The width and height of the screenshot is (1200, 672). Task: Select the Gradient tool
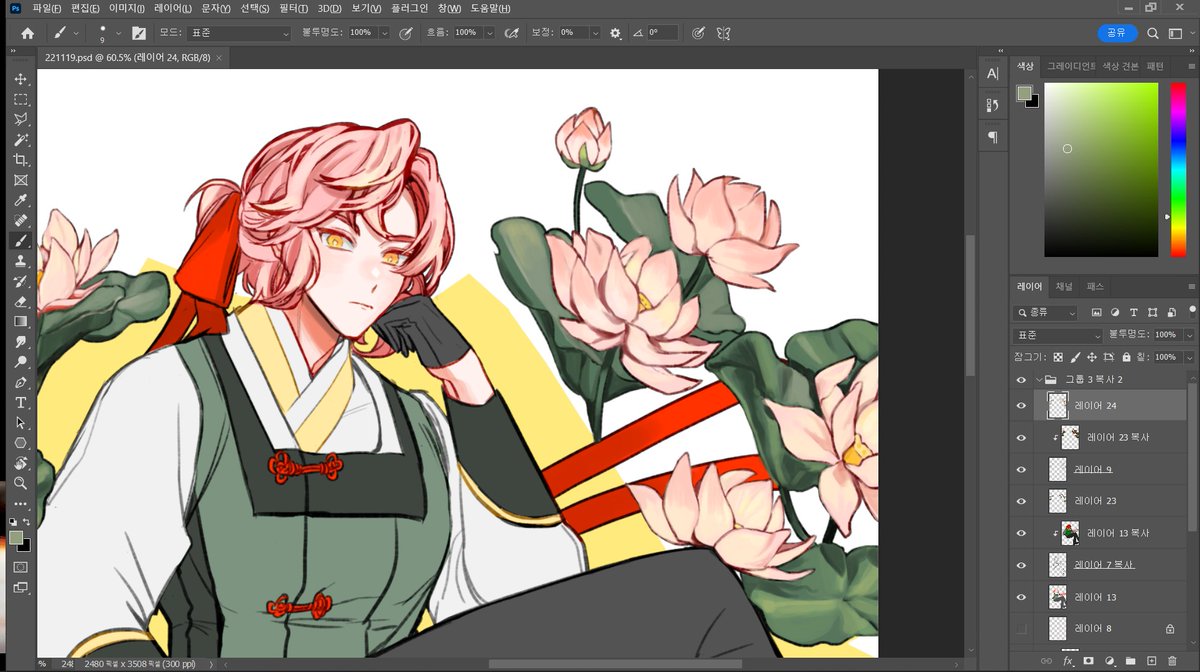pos(20,321)
